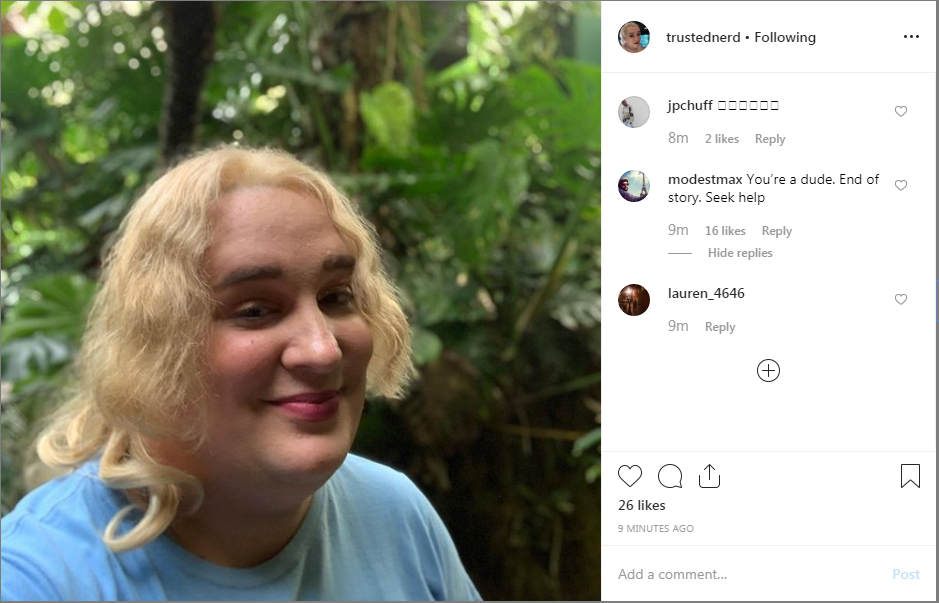Like the post with heart icon
The image size is (939, 603).
(x=629, y=476)
